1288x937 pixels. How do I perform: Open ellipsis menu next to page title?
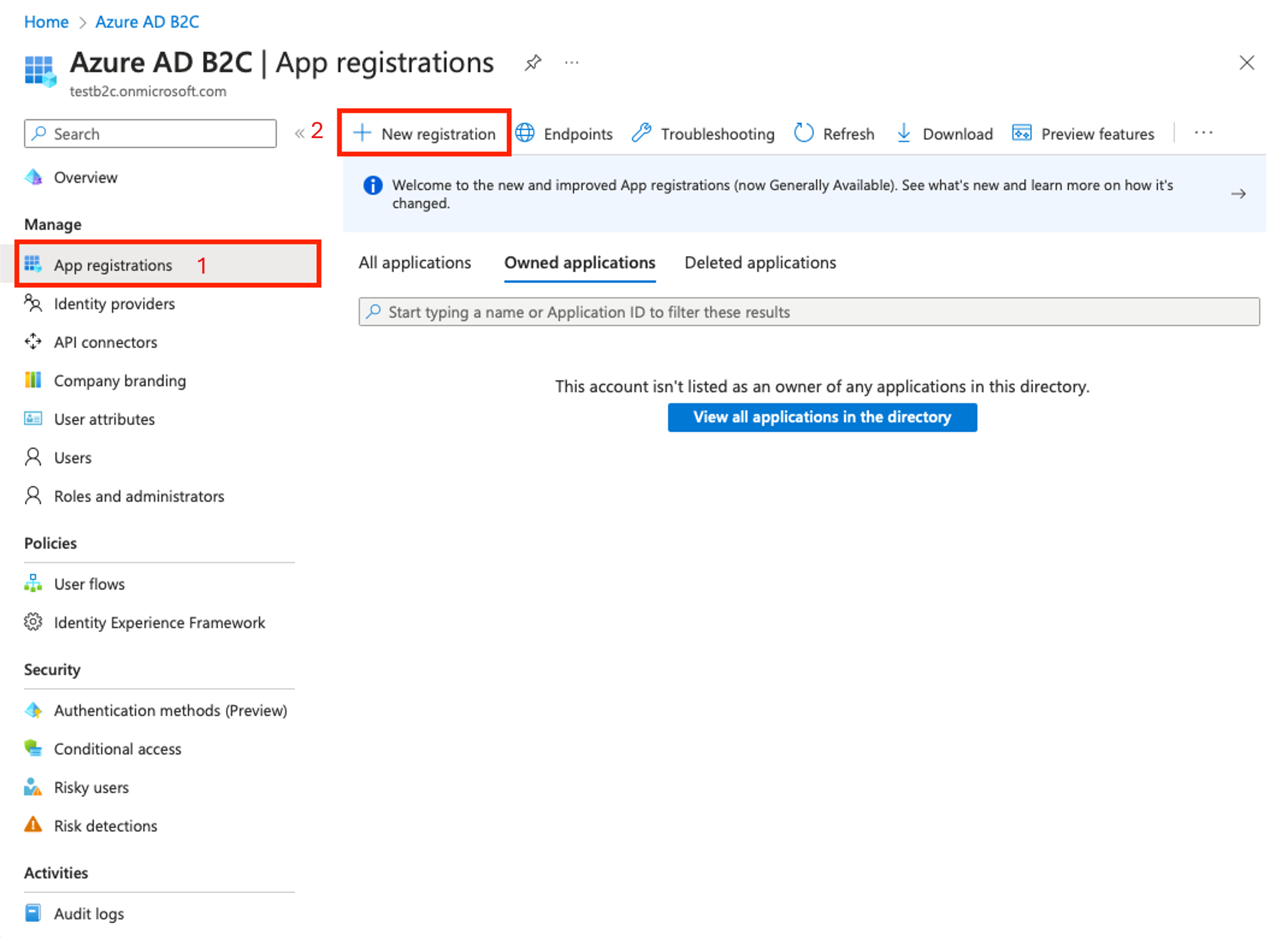click(x=571, y=62)
